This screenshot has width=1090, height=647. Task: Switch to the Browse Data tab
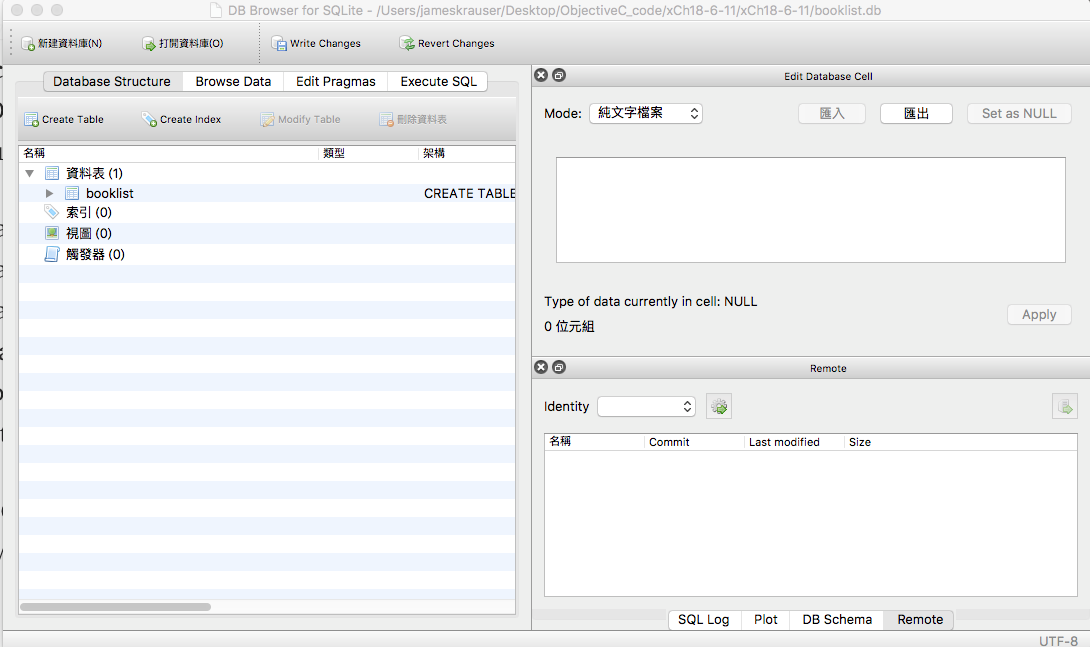tap(232, 81)
